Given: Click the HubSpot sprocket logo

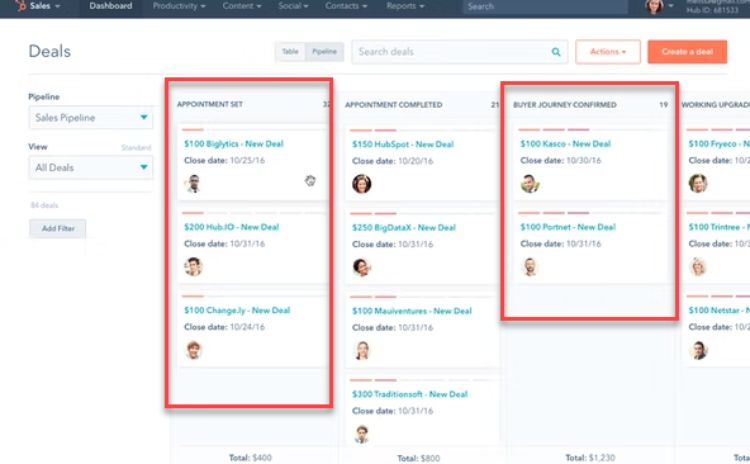Looking at the screenshot, I should (20, 6).
